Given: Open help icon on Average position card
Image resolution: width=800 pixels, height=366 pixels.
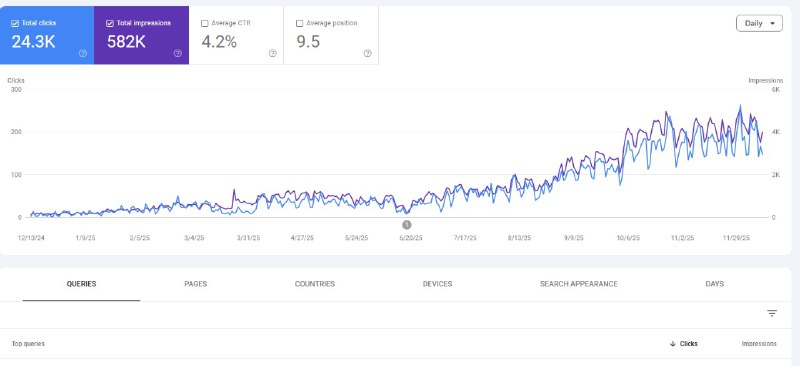Looking at the screenshot, I should tap(367, 53).
